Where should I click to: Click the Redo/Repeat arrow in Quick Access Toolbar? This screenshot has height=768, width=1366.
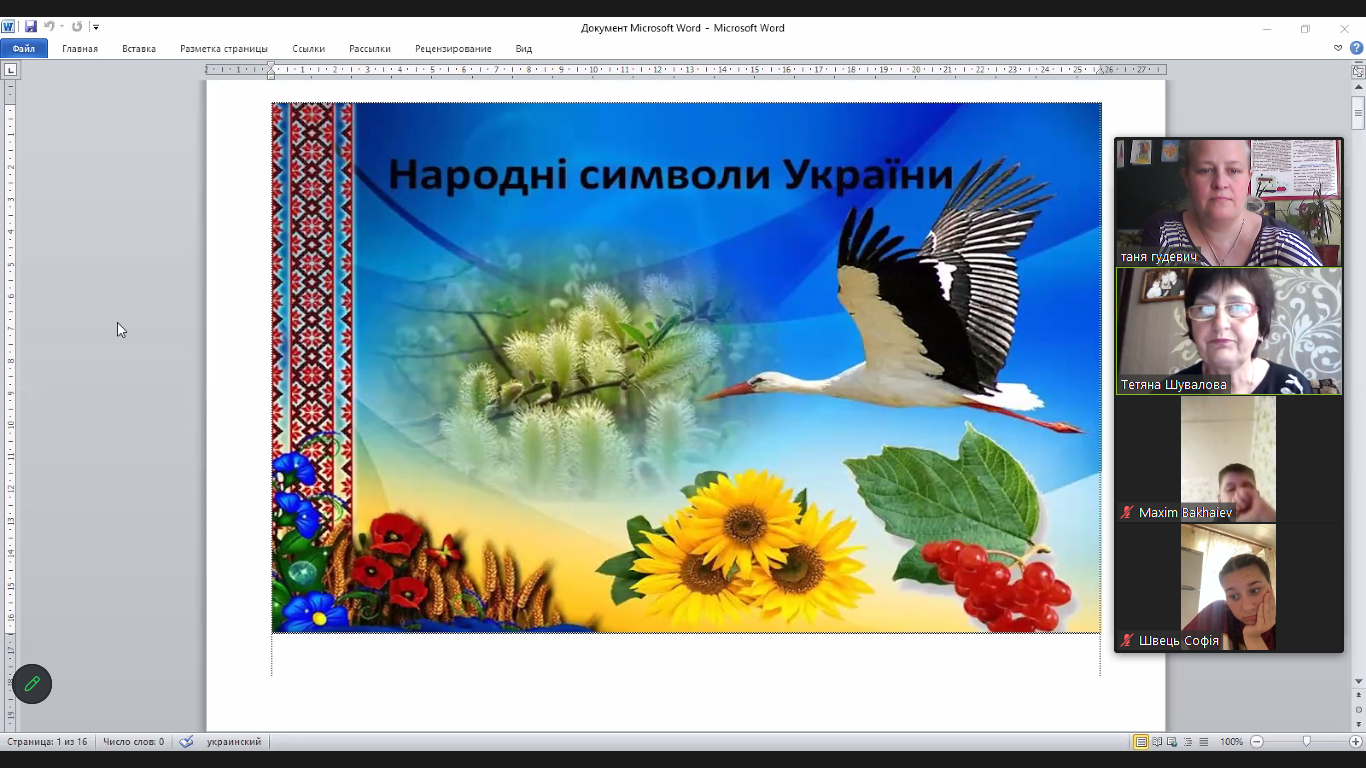point(77,27)
